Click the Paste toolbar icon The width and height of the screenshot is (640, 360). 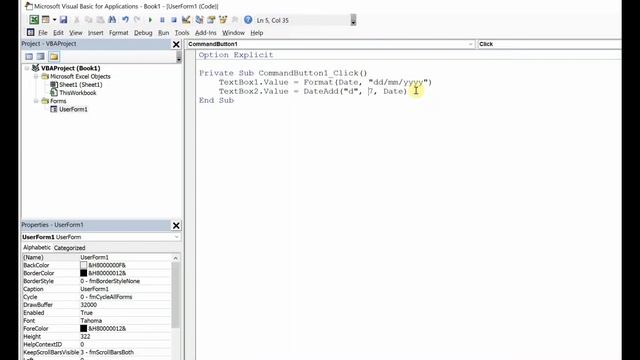tap(100, 20)
